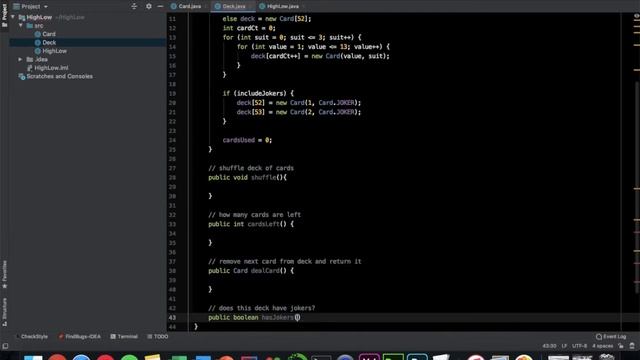Viewport: 640px width, 360px height.
Task: Open the Terminal tool window
Action: point(124,337)
